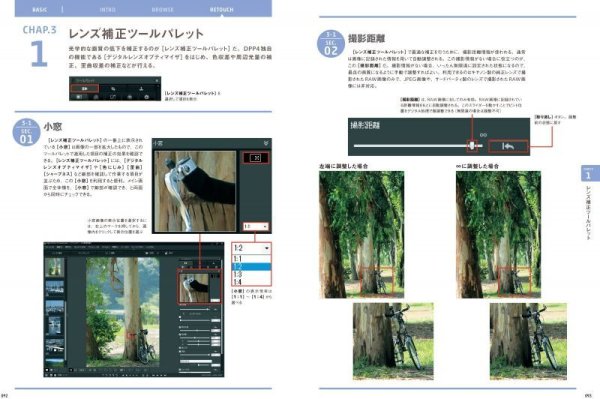The height and width of the screenshot is (399, 600).
Task: Click the full photo labeled ∞に調整した場合
Action: tap(498, 235)
